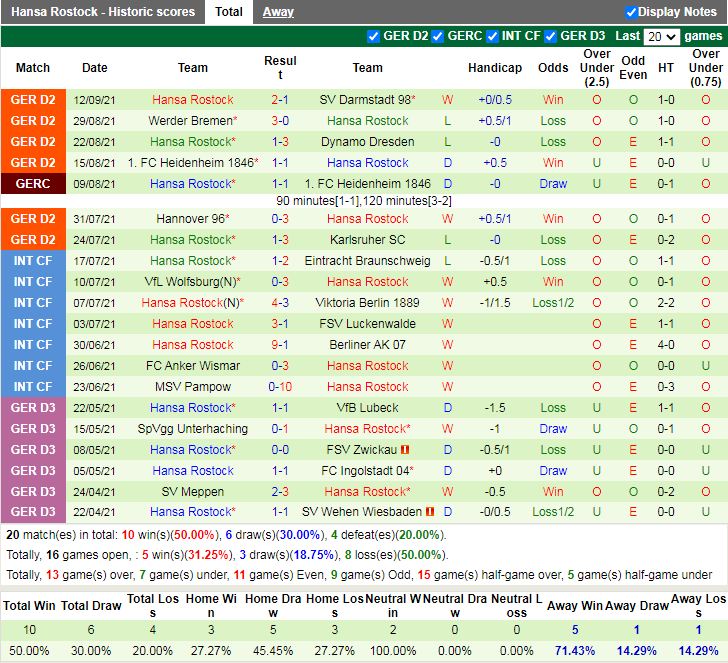Disable the GERC competition filter
The image size is (728, 663).
(x=438, y=36)
